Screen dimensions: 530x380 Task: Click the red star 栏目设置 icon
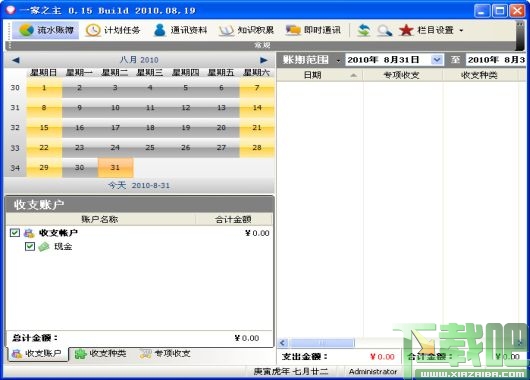[406, 30]
